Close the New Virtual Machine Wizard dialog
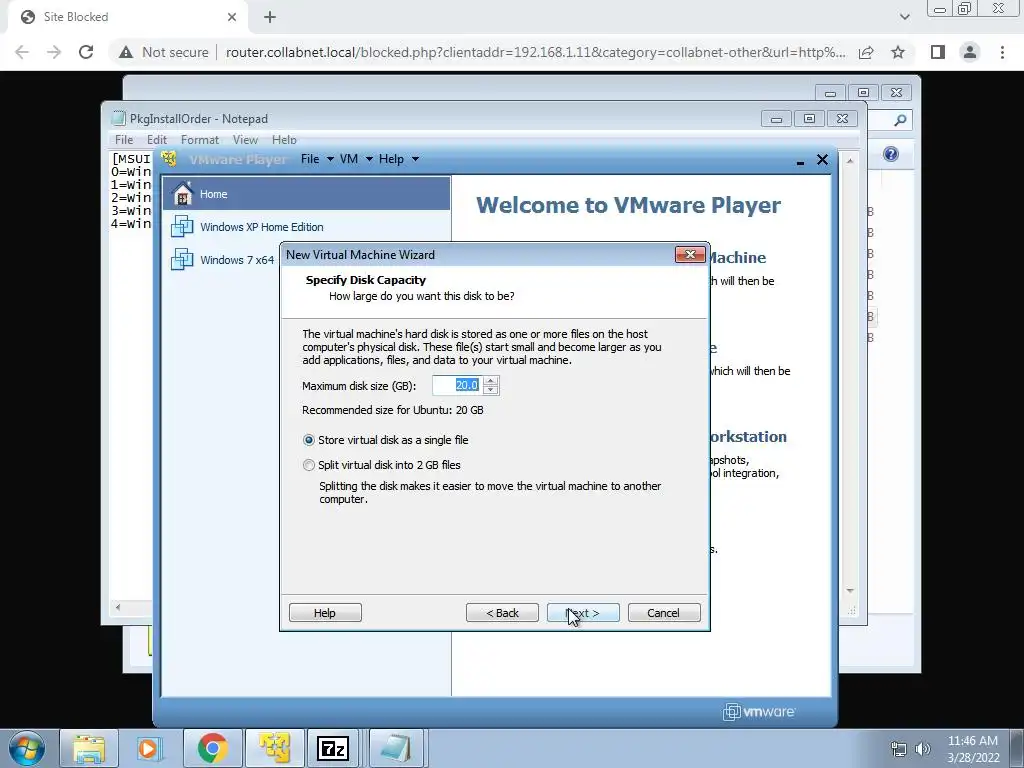Viewport: 1024px width, 768px height. (x=690, y=254)
